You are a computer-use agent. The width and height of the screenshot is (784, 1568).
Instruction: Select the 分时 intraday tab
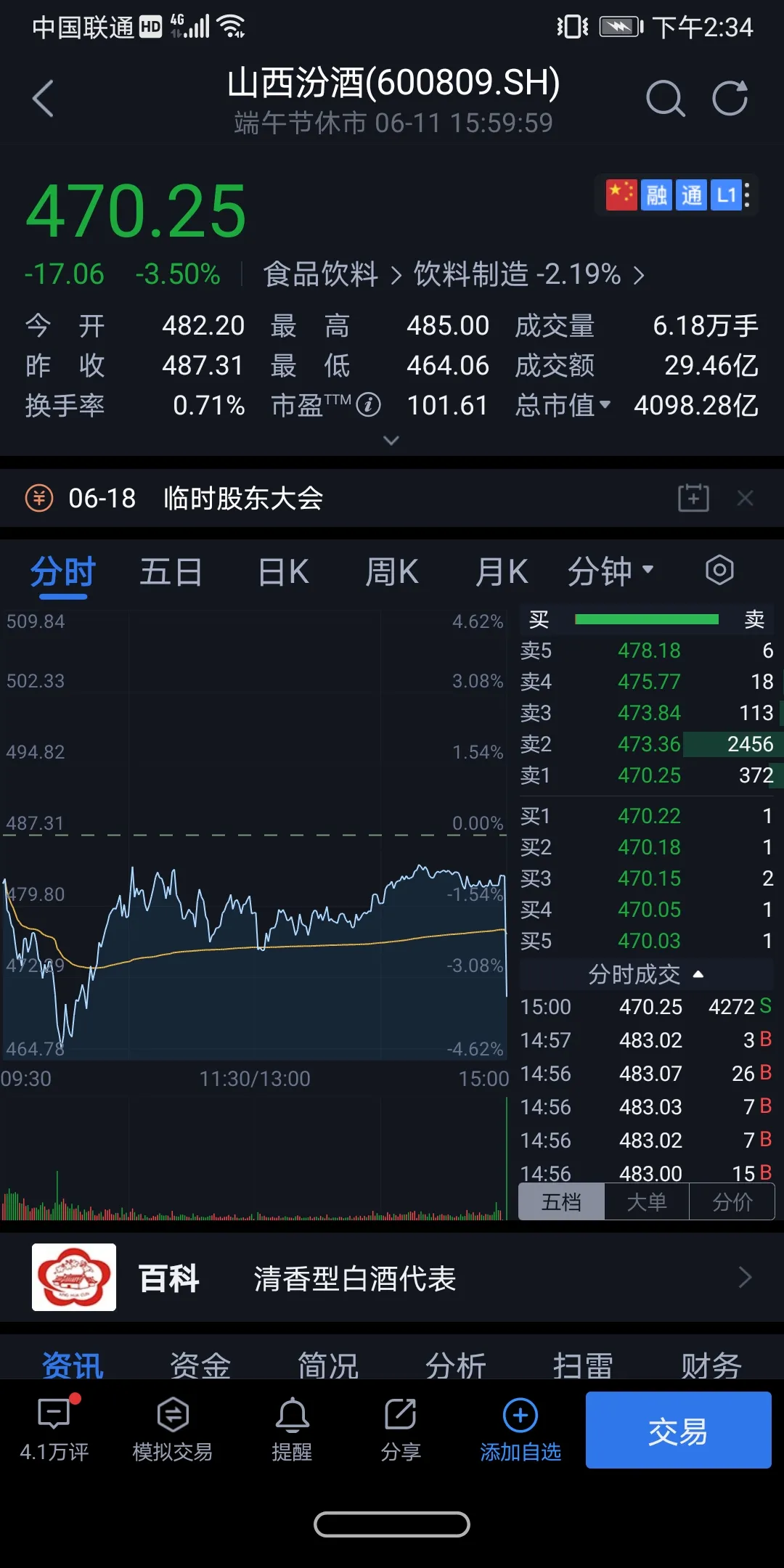[63, 572]
